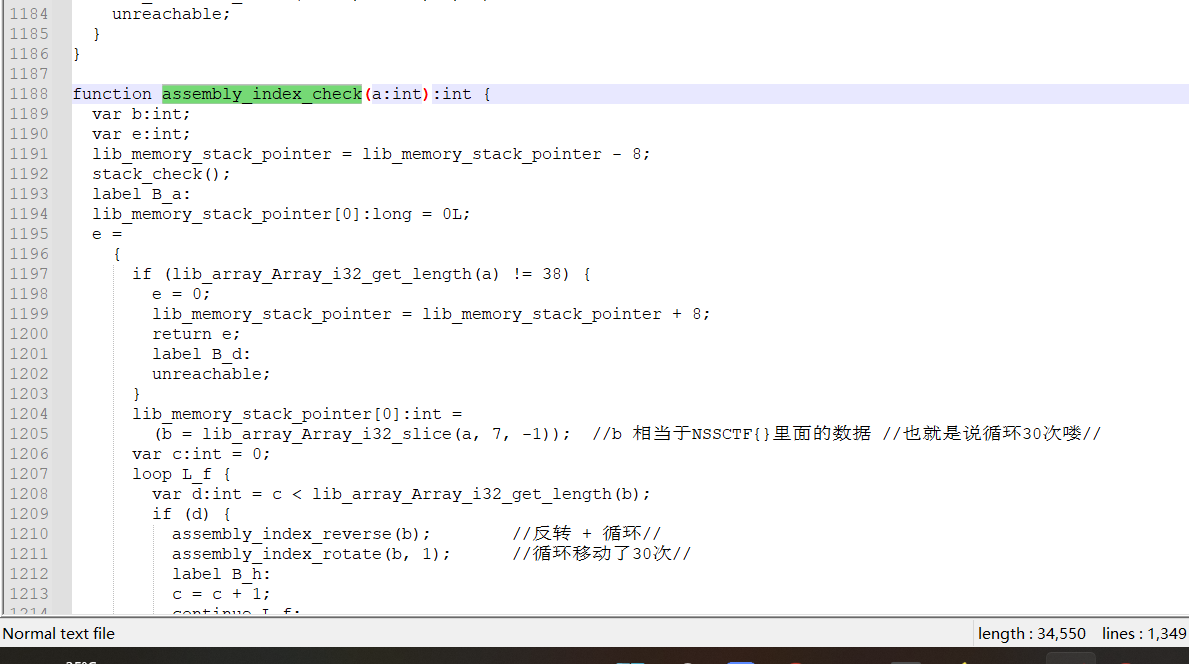Click the unreachable; statement on line 1202
The image size is (1189, 664).
coord(210,373)
